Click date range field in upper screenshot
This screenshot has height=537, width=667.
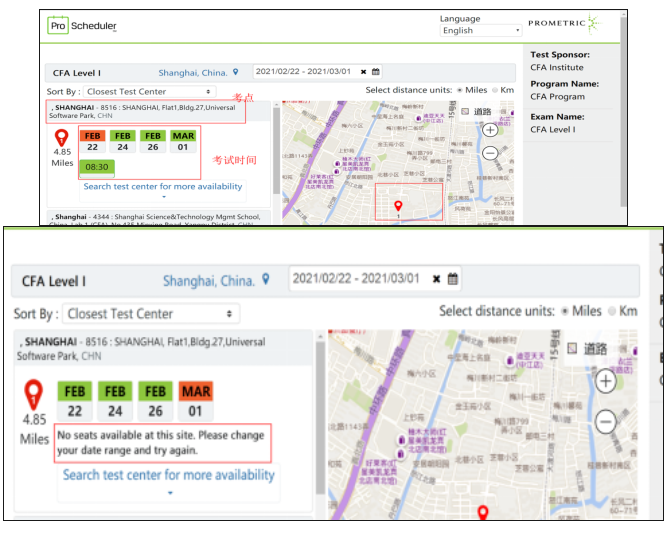305,72
